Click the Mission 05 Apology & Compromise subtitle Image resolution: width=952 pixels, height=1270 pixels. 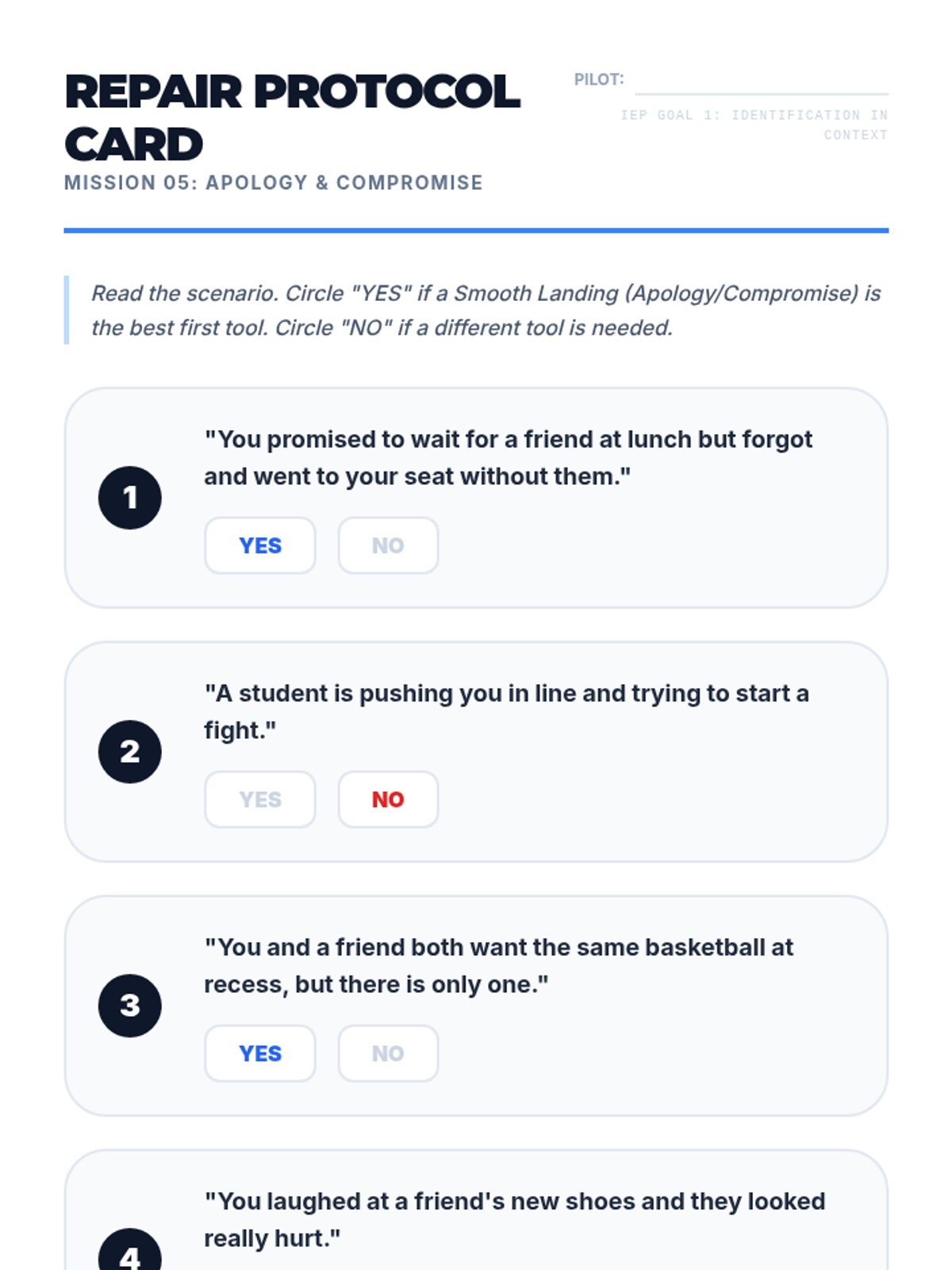(x=273, y=183)
